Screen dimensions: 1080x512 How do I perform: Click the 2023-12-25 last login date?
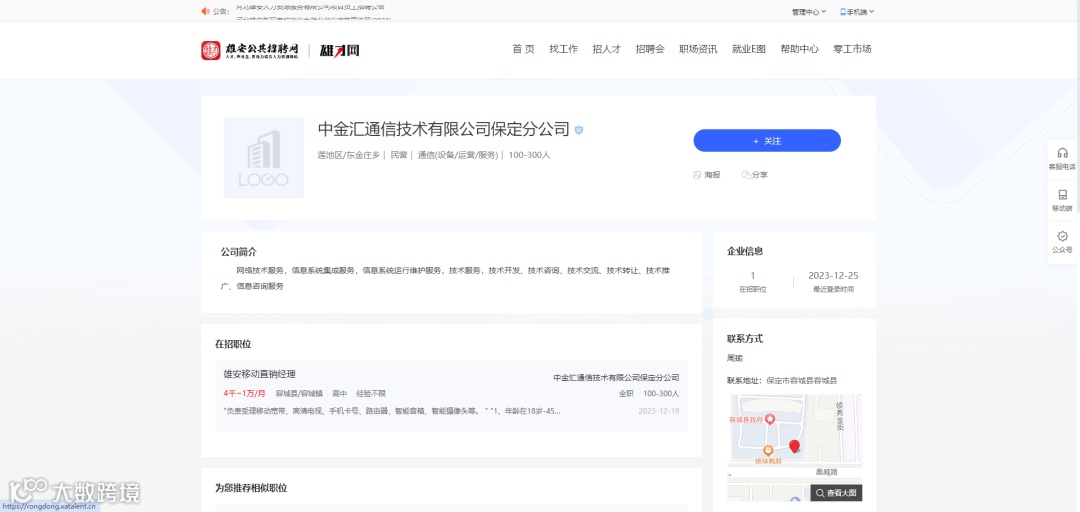[833, 276]
